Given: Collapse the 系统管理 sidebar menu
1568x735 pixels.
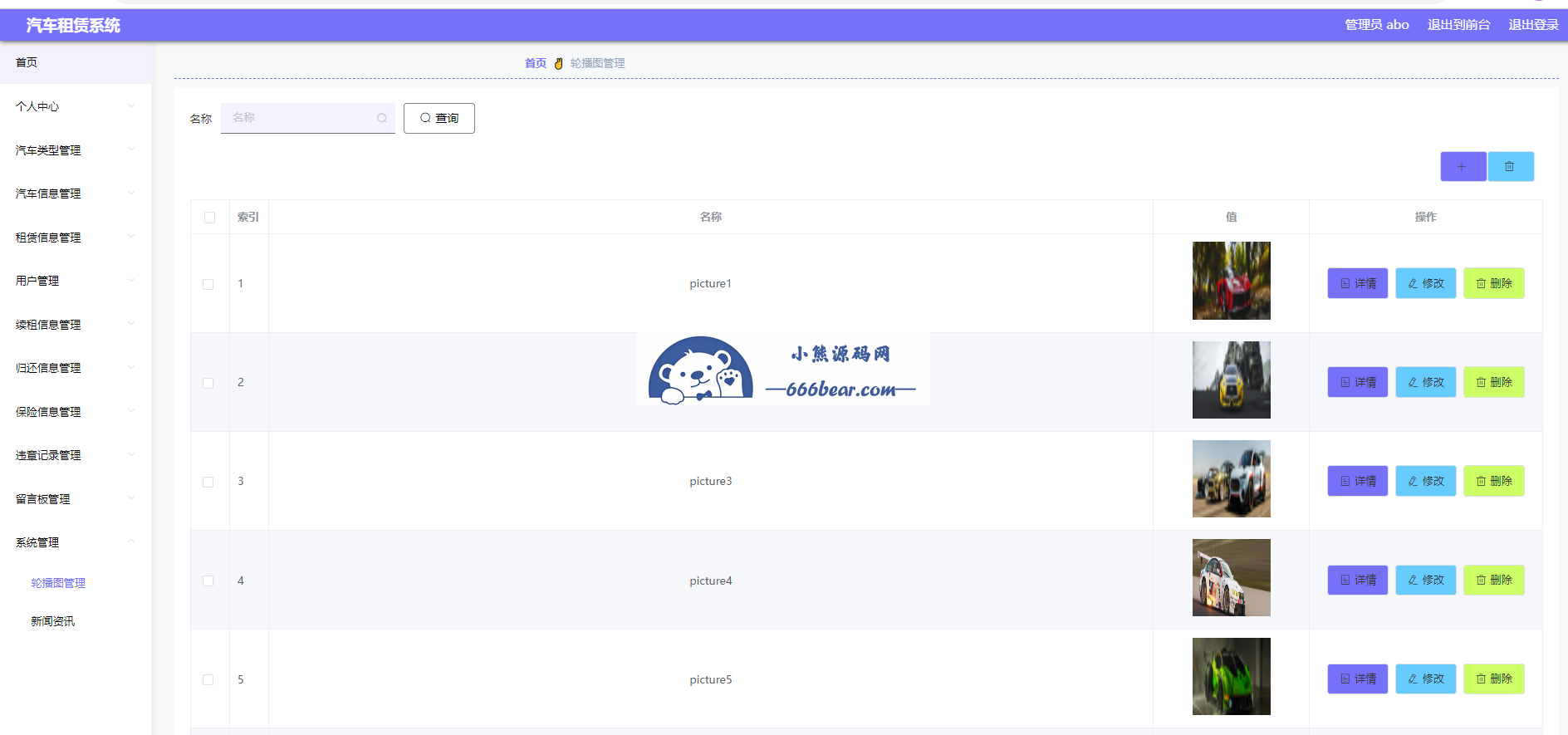Looking at the screenshot, I should [x=75, y=542].
